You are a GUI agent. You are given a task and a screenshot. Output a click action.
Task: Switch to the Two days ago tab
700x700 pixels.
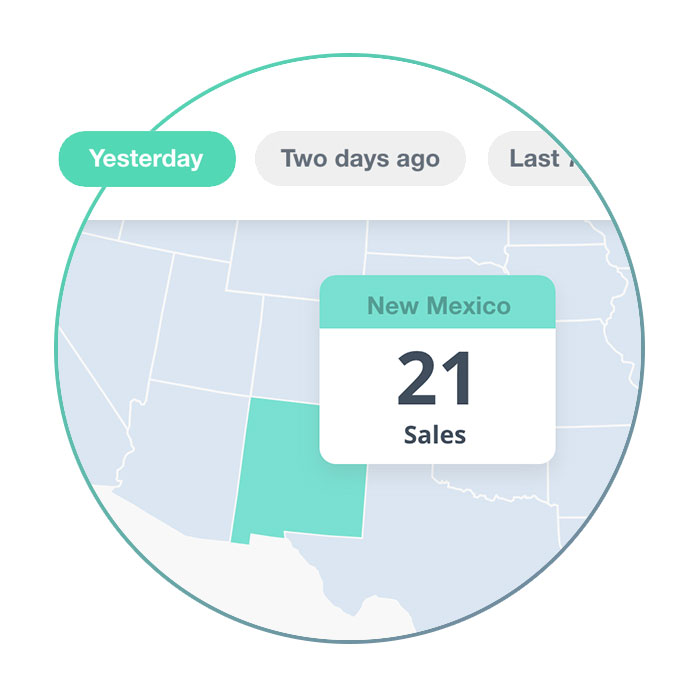360,159
